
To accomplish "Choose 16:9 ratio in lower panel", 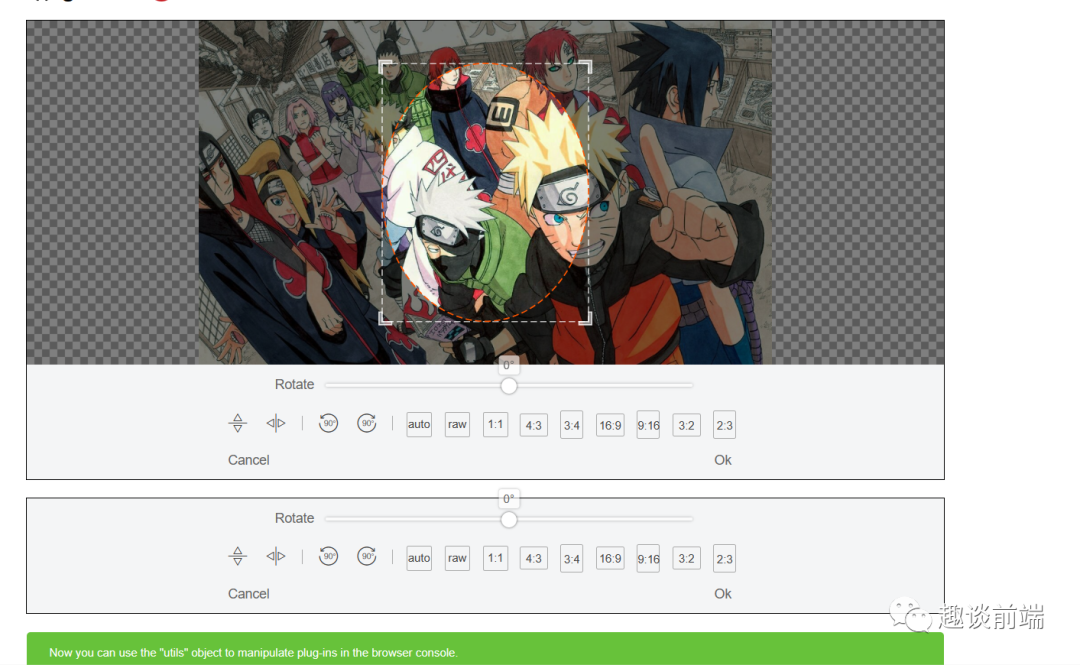I will [610, 559].
